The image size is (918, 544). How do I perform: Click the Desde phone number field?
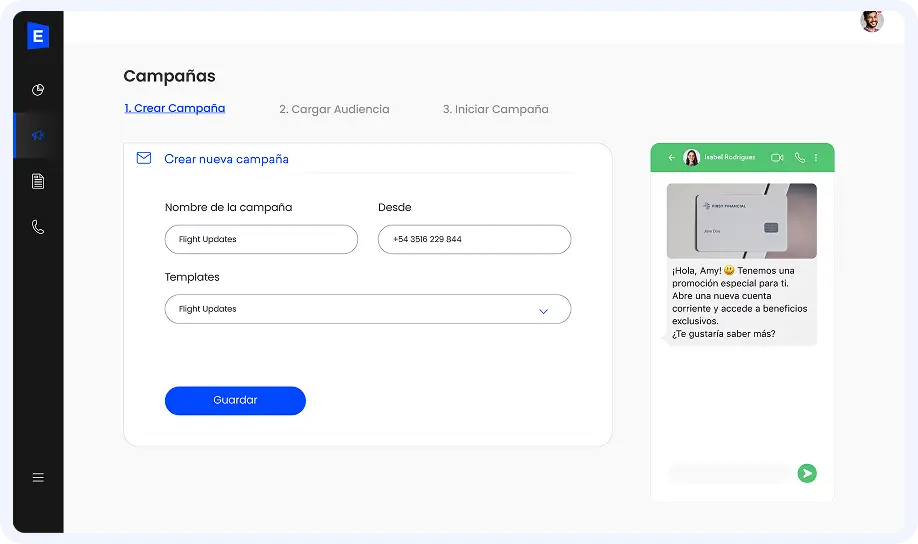pyautogui.click(x=474, y=240)
